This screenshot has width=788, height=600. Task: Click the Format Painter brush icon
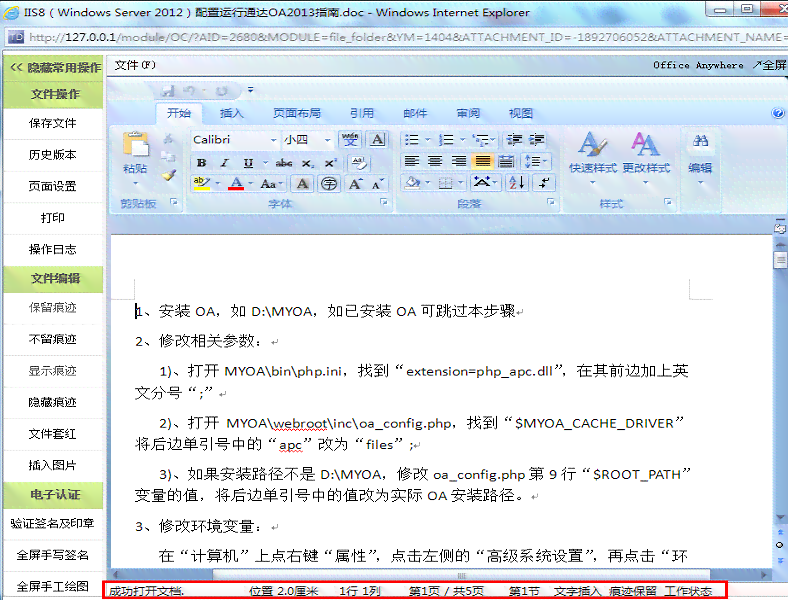169,175
